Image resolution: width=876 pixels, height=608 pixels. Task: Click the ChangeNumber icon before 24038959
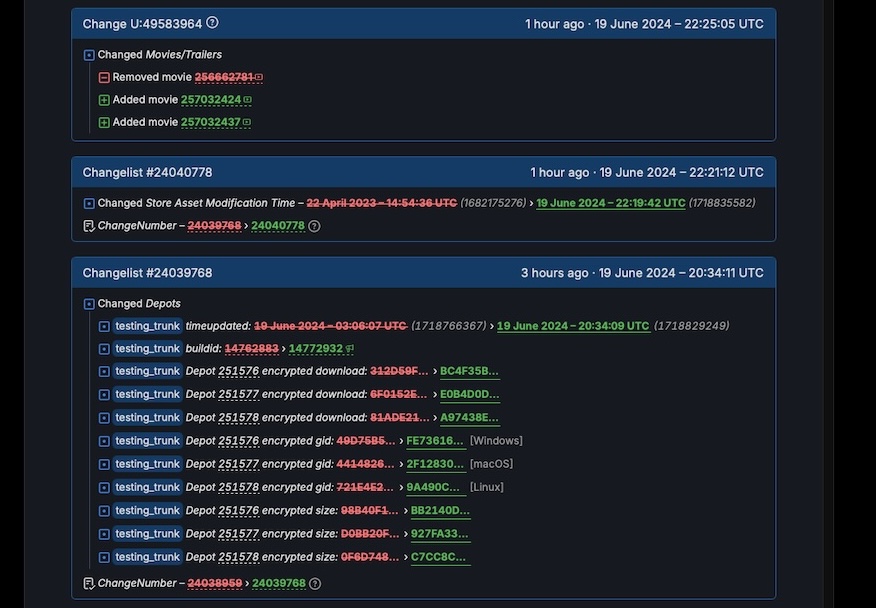tap(89, 584)
